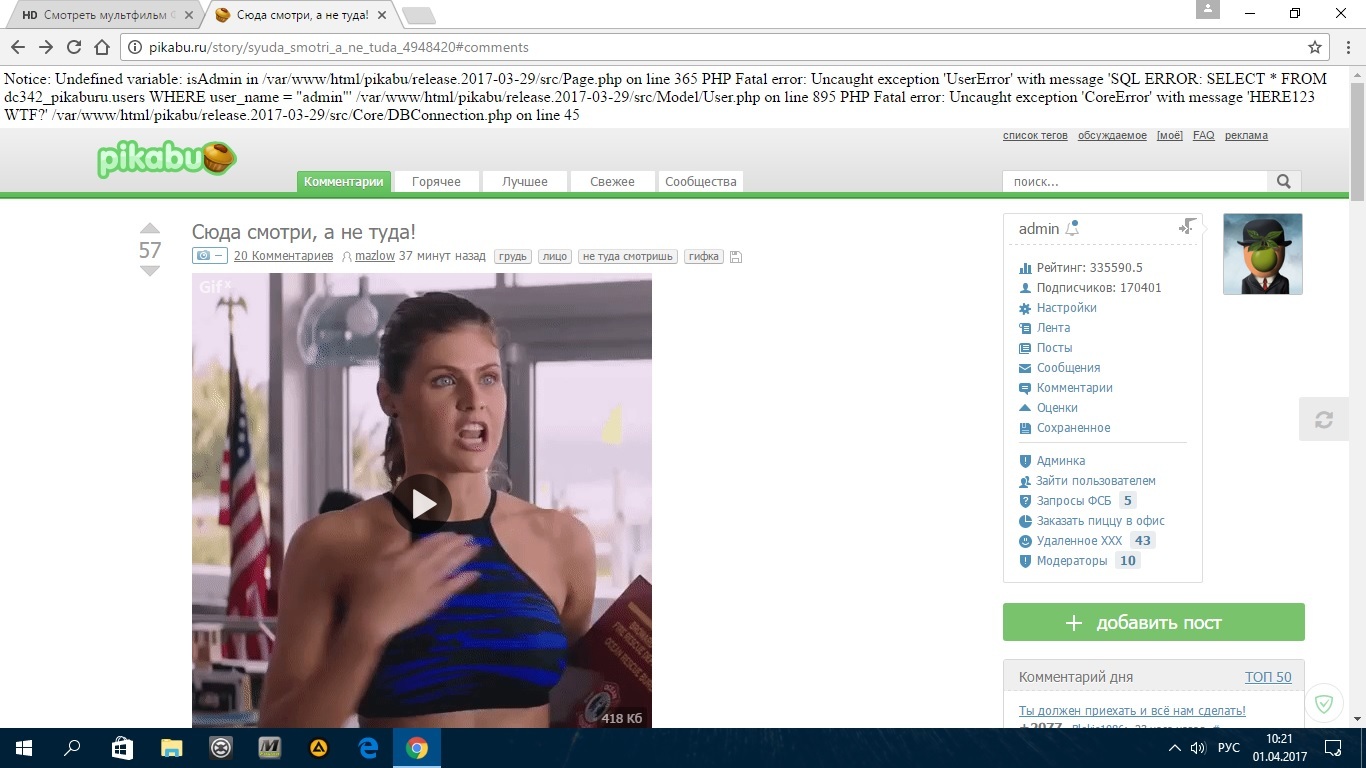Open Модераторы link

tap(1072, 561)
